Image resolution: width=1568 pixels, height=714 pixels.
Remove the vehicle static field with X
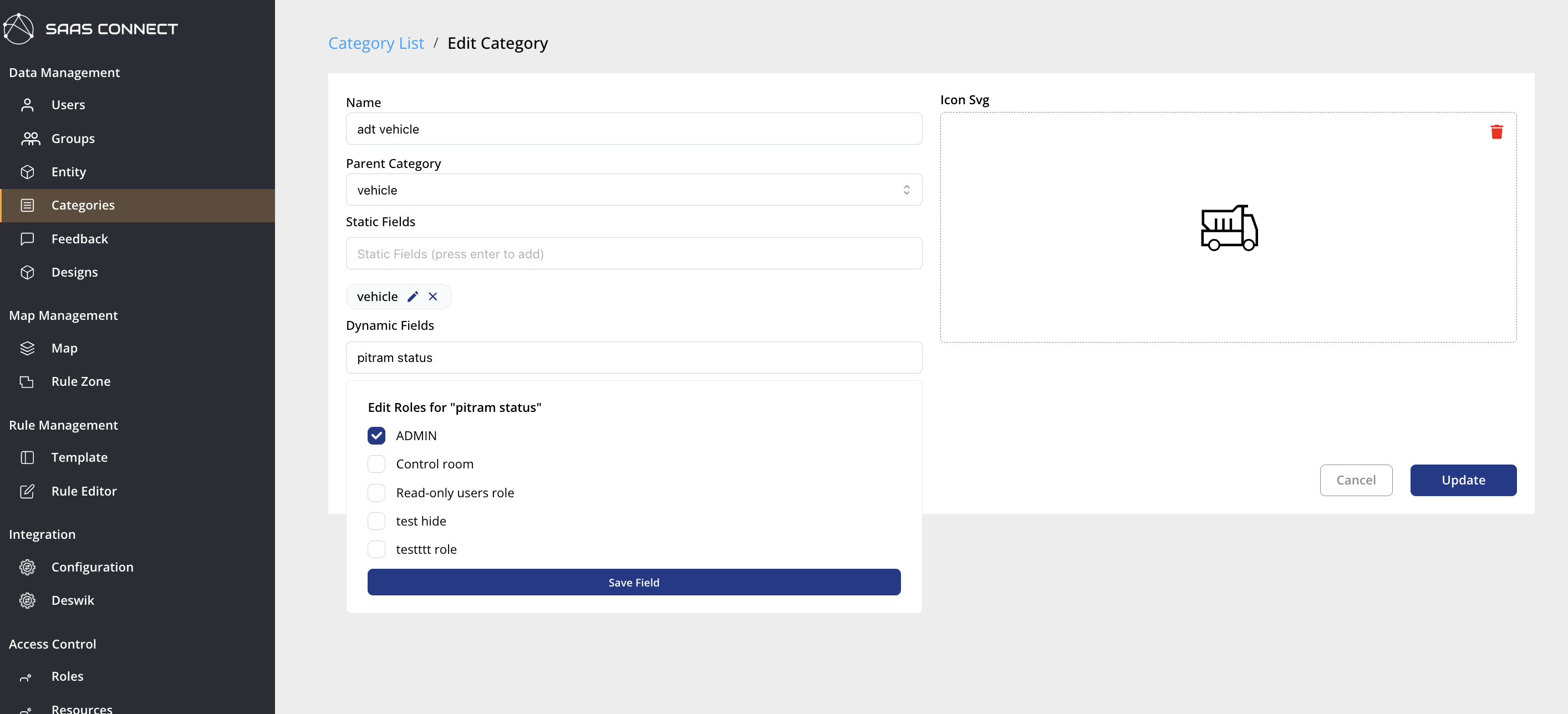tap(433, 297)
